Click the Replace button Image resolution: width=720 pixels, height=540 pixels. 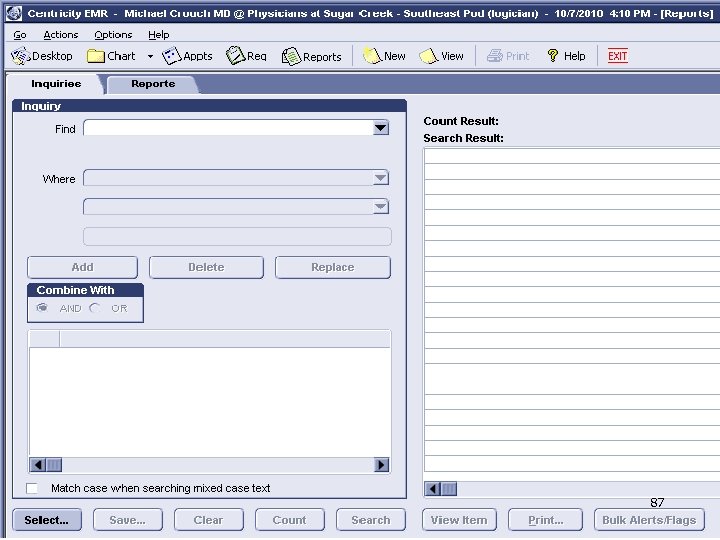pyautogui.click(x=333, y=267)
